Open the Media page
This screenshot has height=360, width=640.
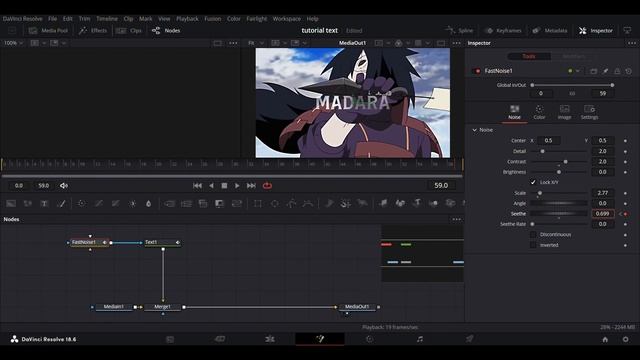tap(170, 339)
